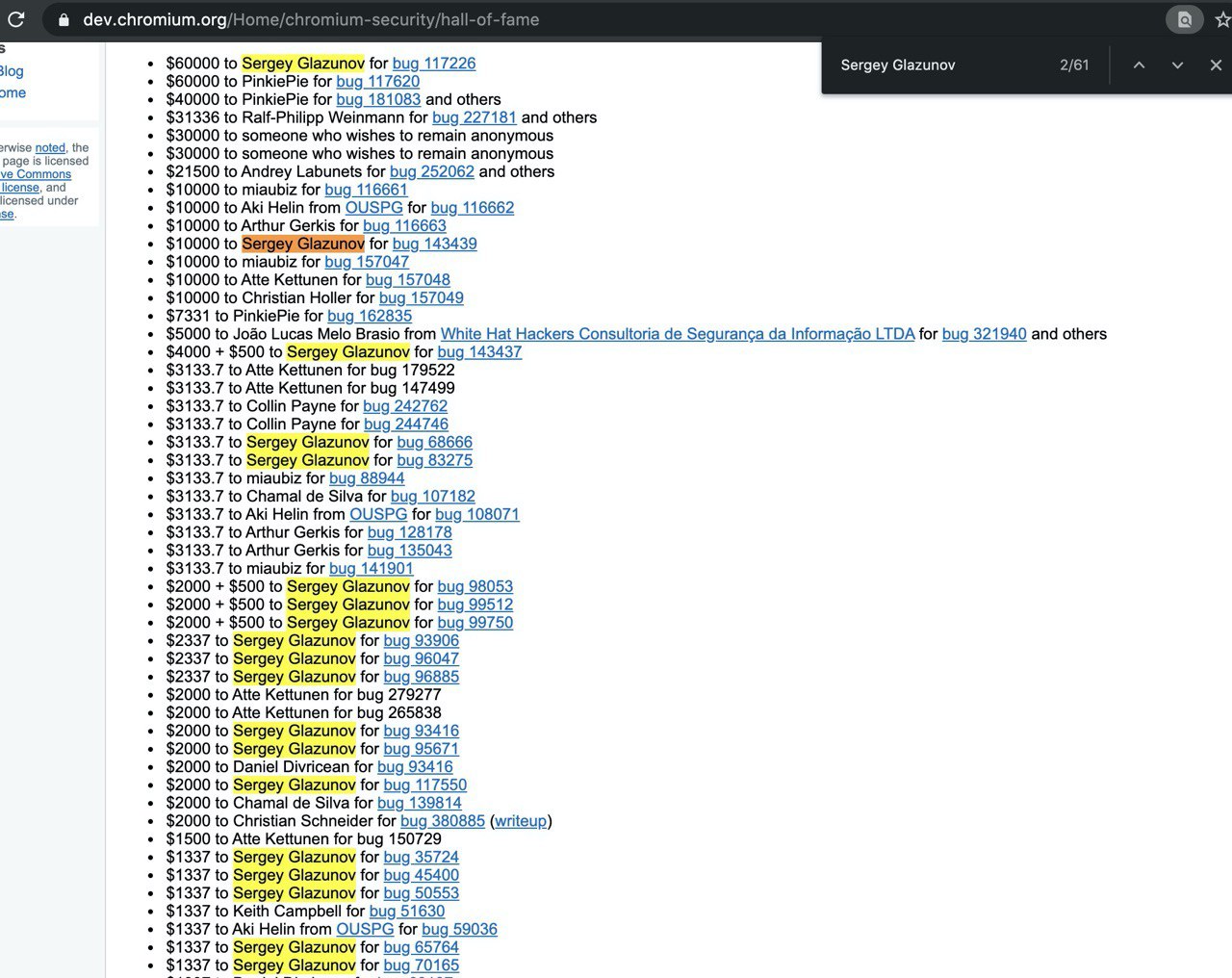Open bug 141901 link

[372, 569]
